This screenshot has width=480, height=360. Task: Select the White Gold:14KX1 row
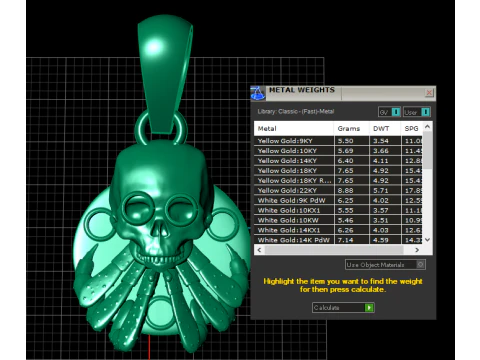click(x=338, y=230)
